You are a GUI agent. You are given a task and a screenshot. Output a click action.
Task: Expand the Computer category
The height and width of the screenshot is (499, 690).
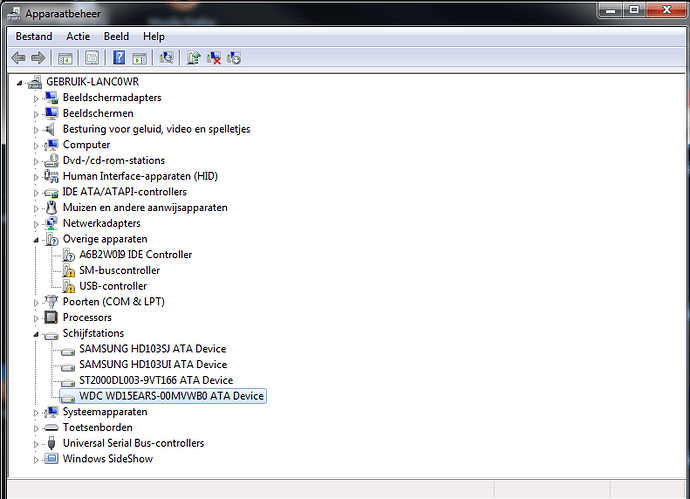pyautogui.click(x=36, y=146)
